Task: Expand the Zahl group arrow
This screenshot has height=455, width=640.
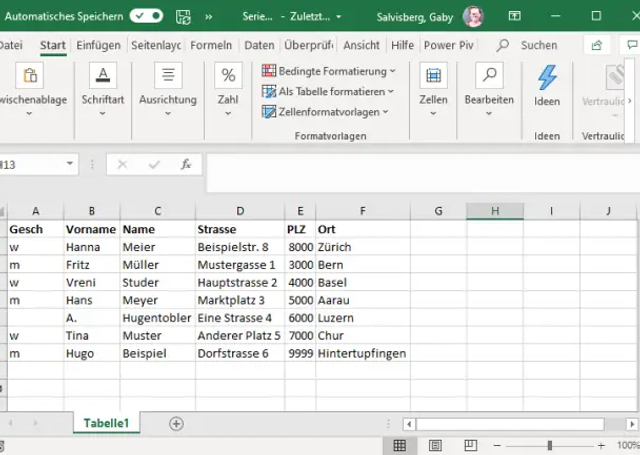Action: (228, 113)
